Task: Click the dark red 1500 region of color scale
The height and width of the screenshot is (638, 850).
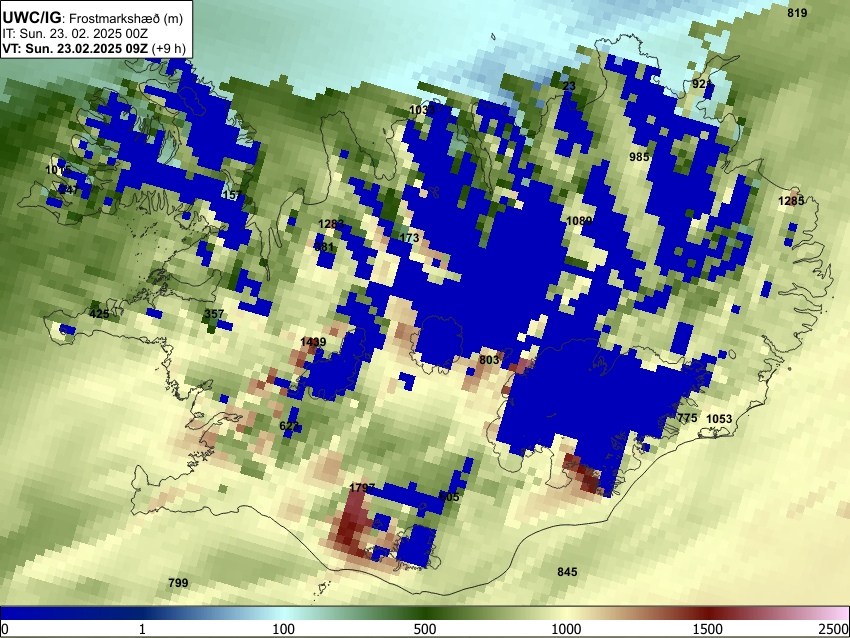Action: point(708,614)
